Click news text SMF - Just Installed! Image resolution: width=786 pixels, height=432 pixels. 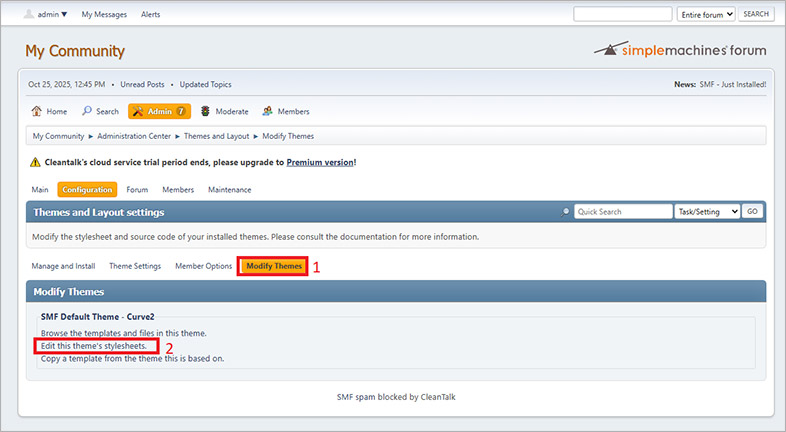pyautogui.click(x=733, y=84)
